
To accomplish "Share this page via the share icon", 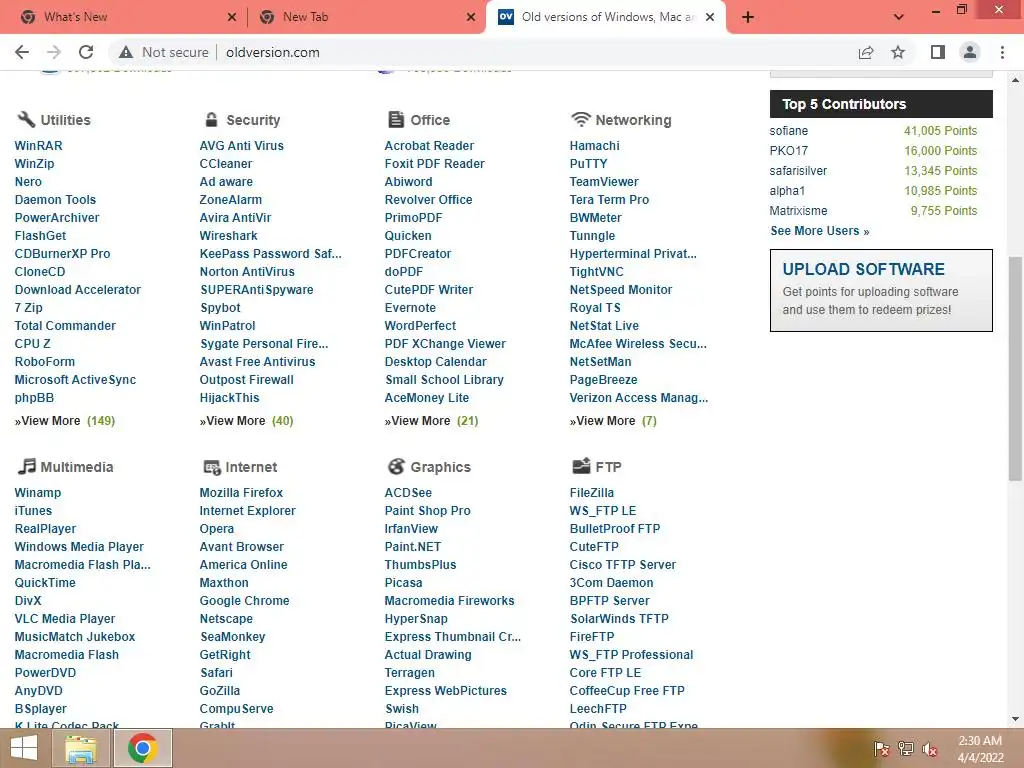I will [x=866, y=52].
